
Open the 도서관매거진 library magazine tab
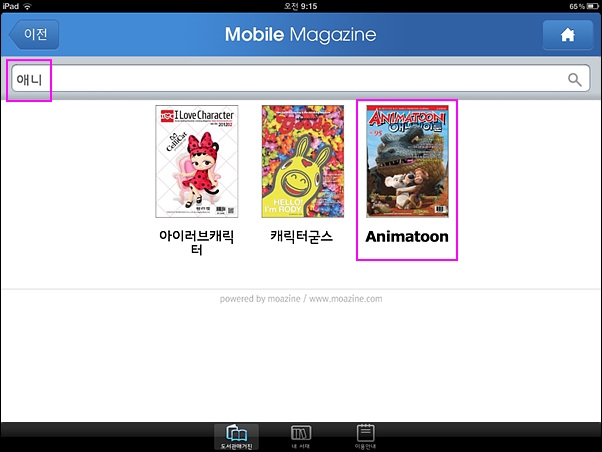tap(236, 437)
